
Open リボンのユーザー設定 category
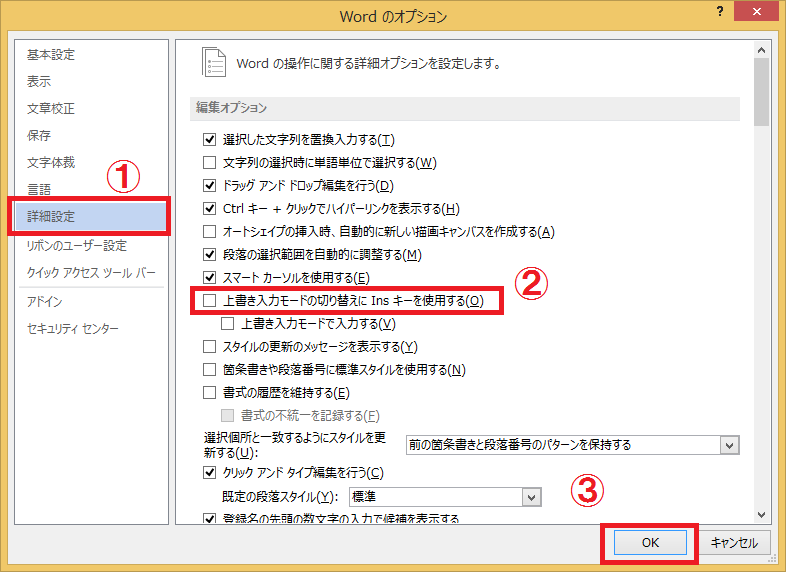pyautogui.click(x=76, y=246)
